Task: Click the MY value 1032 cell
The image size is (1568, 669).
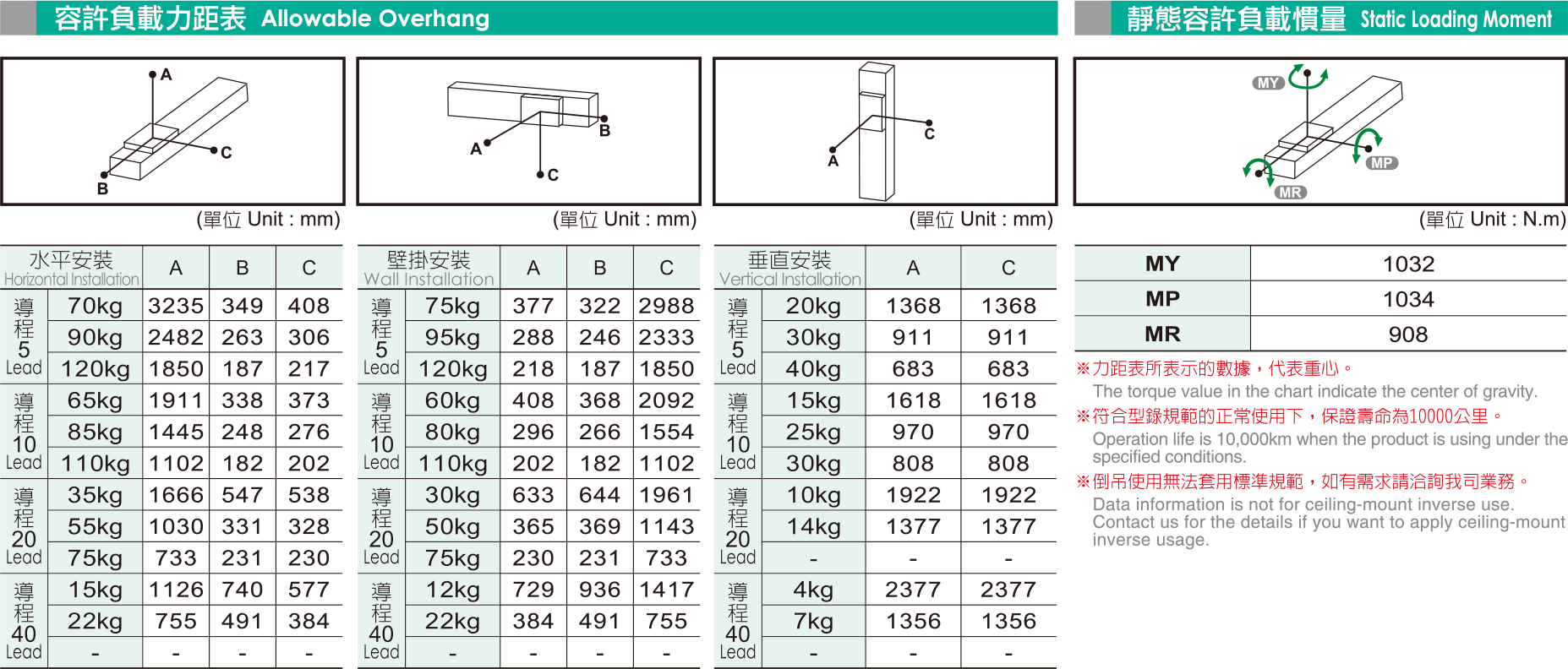Action: click(1408, 264)
